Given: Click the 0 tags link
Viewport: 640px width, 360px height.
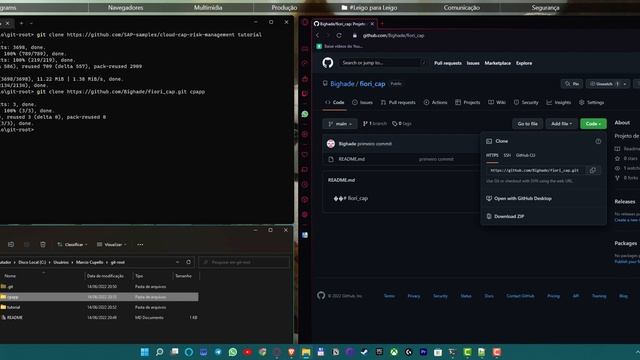Looking at the screenshot, I should pyautogui.click(x=402, y=124).
